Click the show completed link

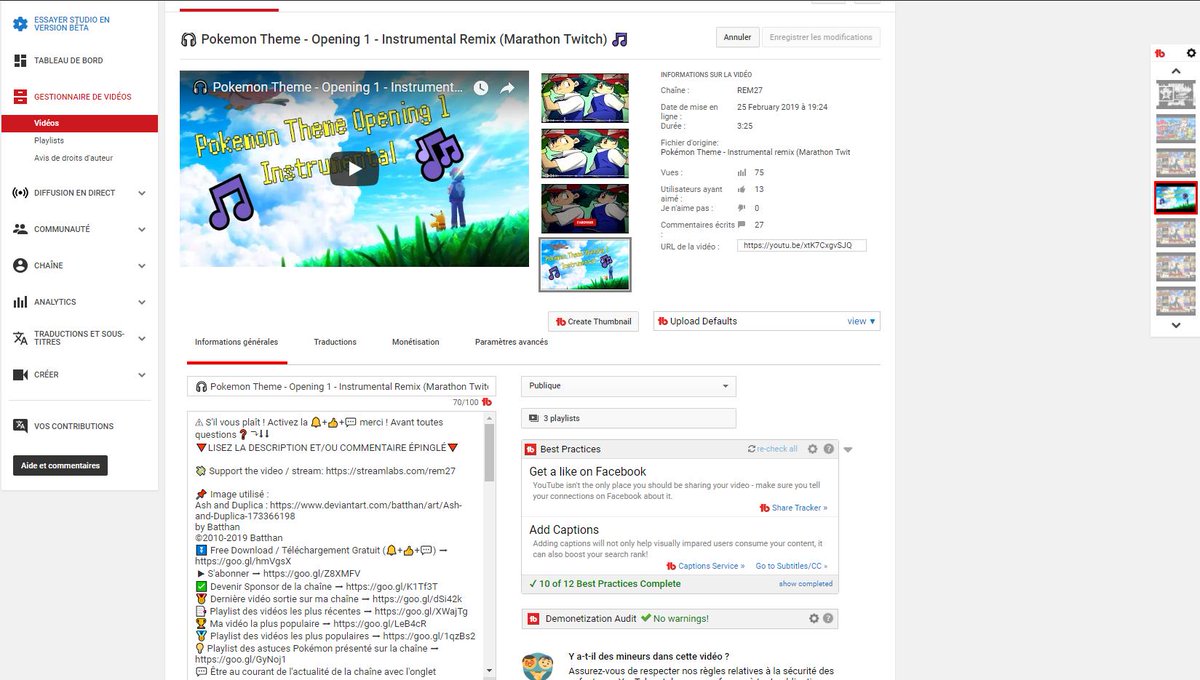click(x=806, y=584)
